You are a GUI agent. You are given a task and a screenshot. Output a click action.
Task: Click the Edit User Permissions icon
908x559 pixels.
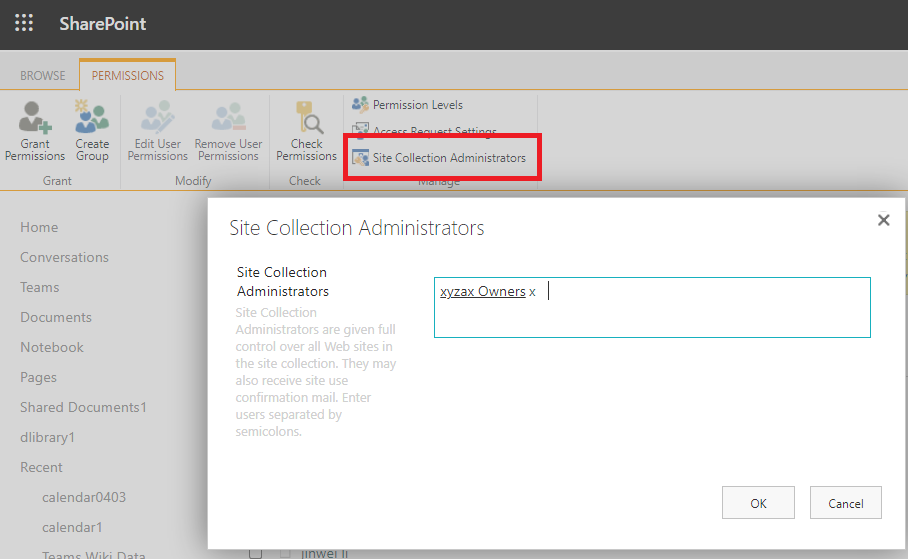[158, 117]
